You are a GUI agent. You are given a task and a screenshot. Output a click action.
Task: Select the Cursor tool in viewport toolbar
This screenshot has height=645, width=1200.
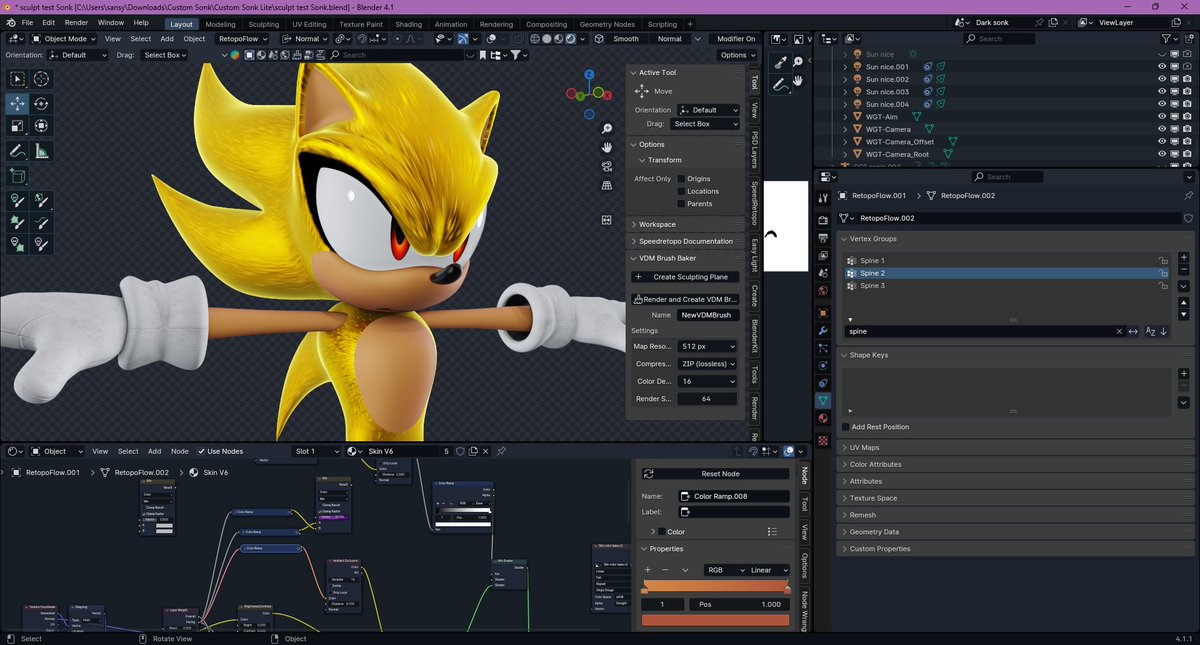(41, 79)
